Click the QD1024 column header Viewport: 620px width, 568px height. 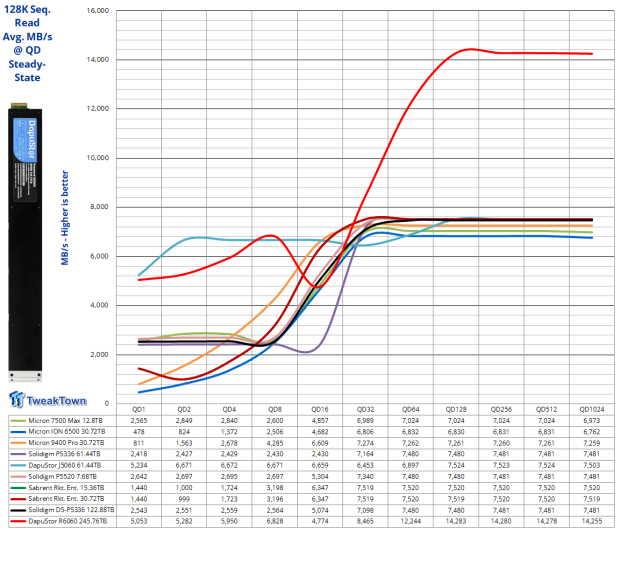click(592, 409)
